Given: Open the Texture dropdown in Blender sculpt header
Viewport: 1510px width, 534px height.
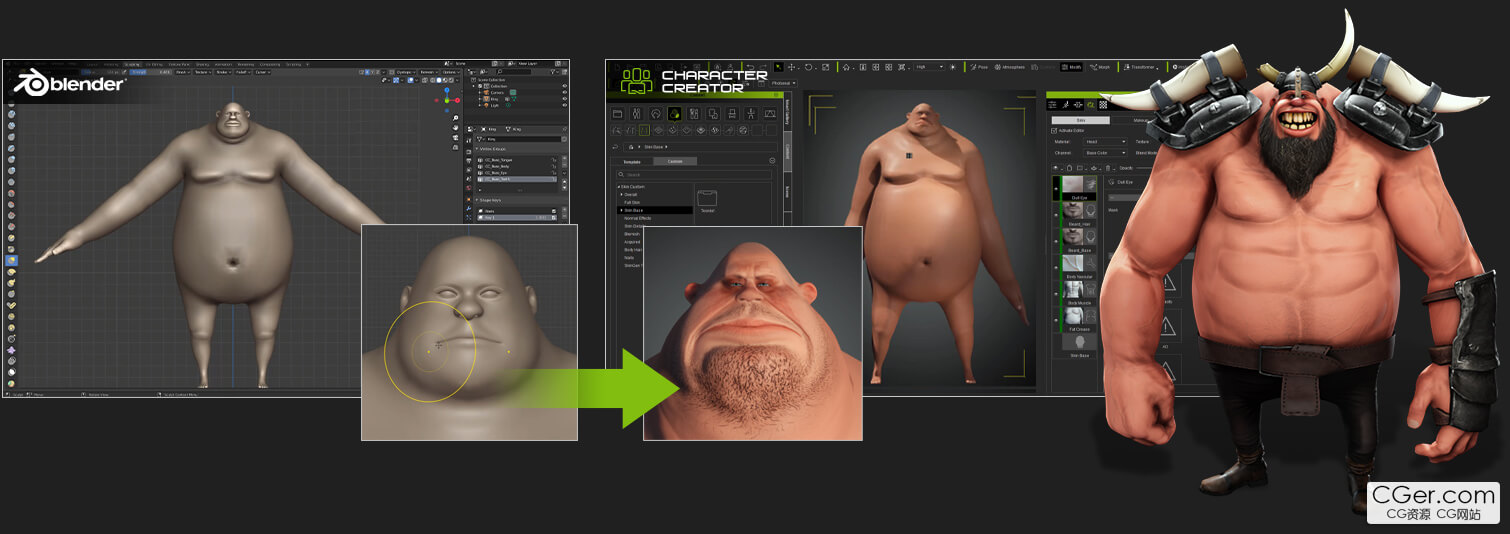Looking at the screenshot, I should (x=203, y=72).
